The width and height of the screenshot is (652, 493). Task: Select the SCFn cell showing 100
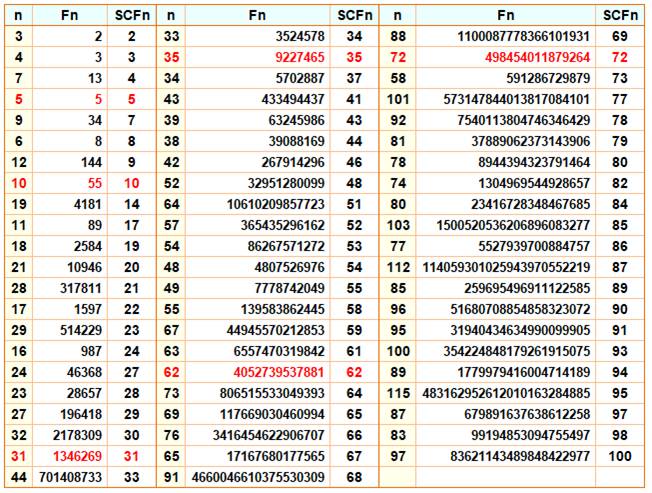click(619, 456)
